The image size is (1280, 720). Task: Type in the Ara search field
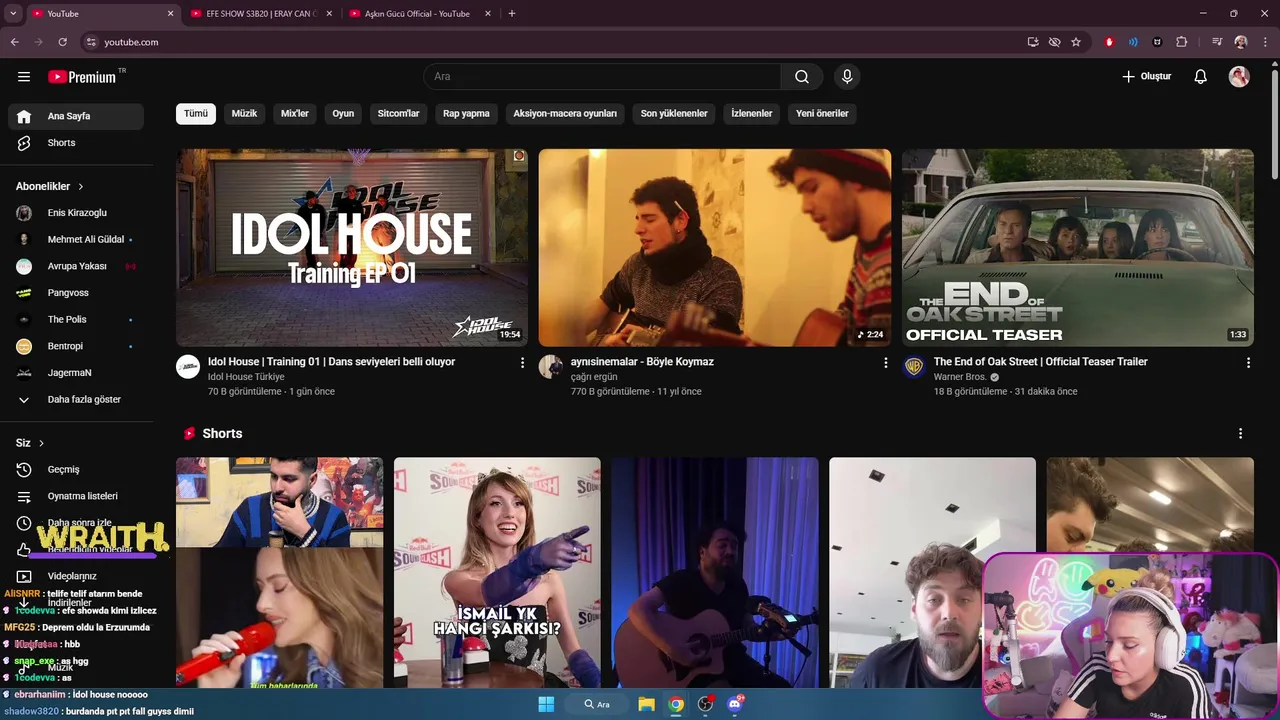[602, 77]
